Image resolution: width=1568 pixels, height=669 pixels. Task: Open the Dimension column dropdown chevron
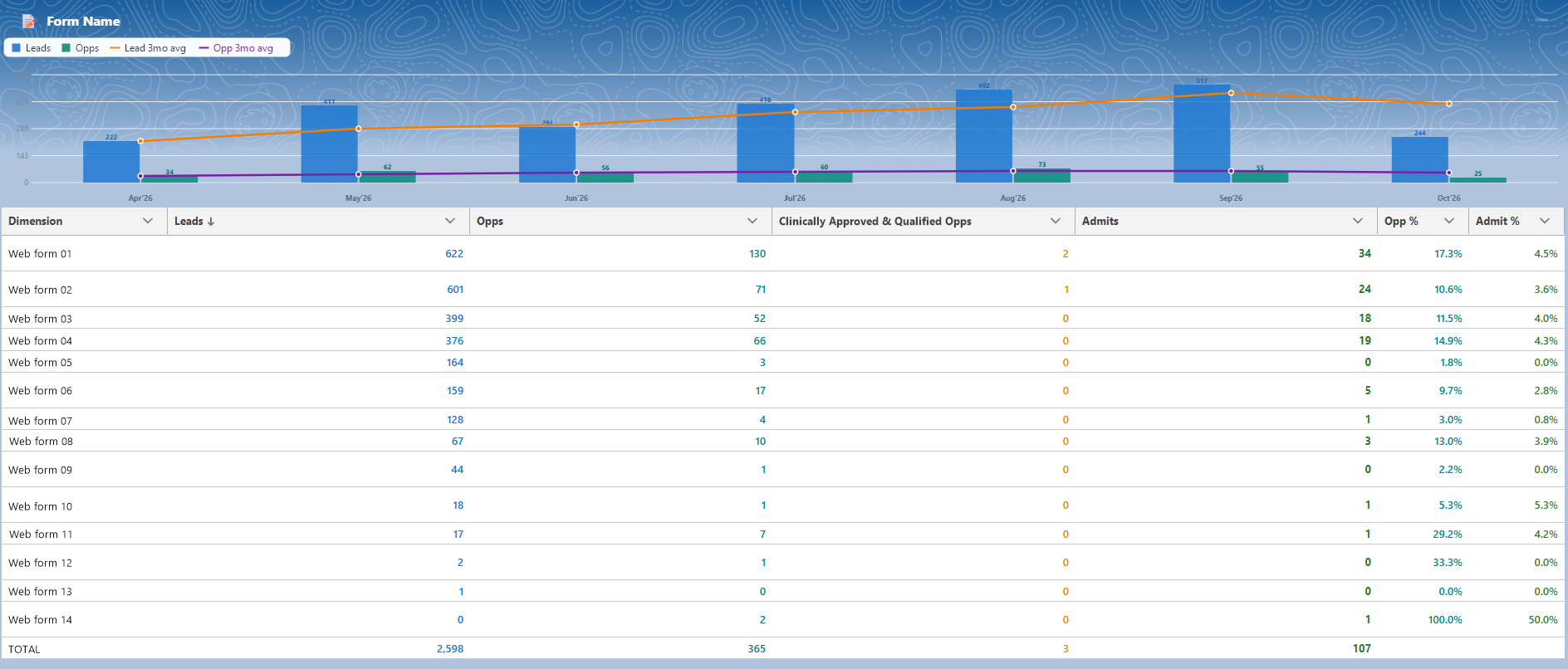(148, 221)
